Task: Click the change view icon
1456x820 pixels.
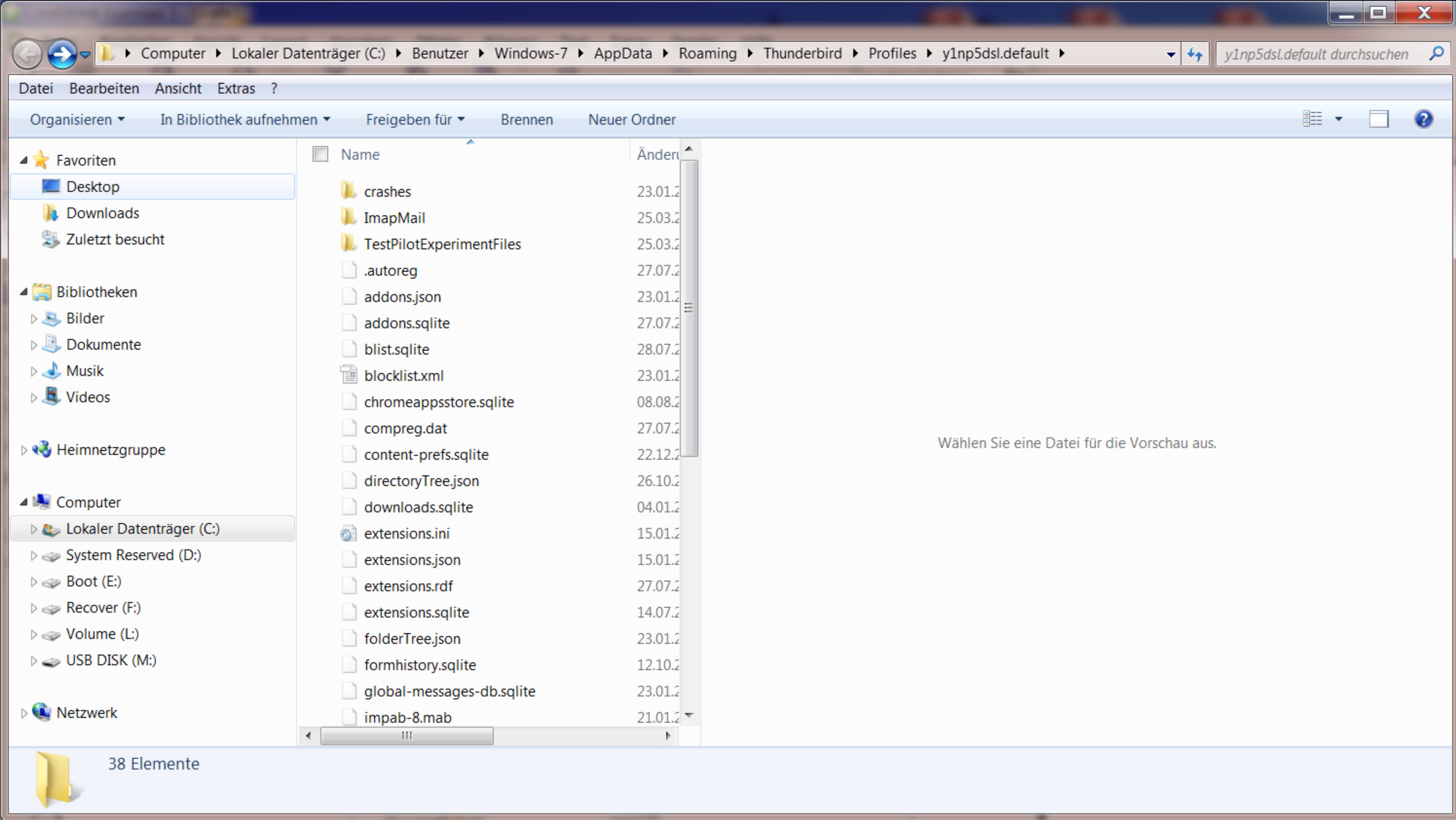Action: pos(1312,119)
